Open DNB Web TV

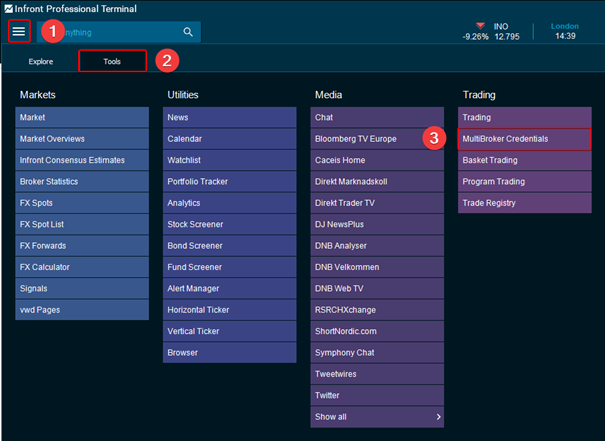(377, 289)
